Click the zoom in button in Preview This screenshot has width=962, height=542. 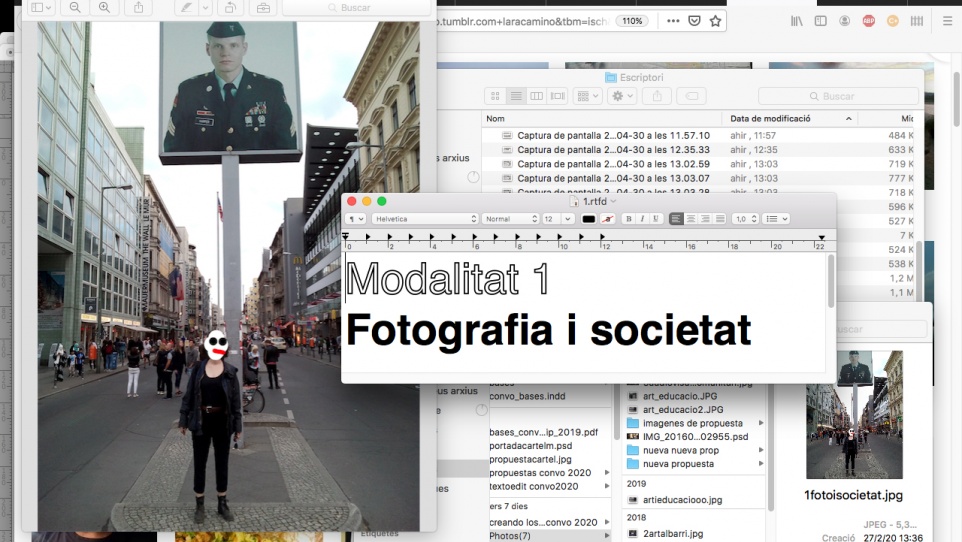104,7
